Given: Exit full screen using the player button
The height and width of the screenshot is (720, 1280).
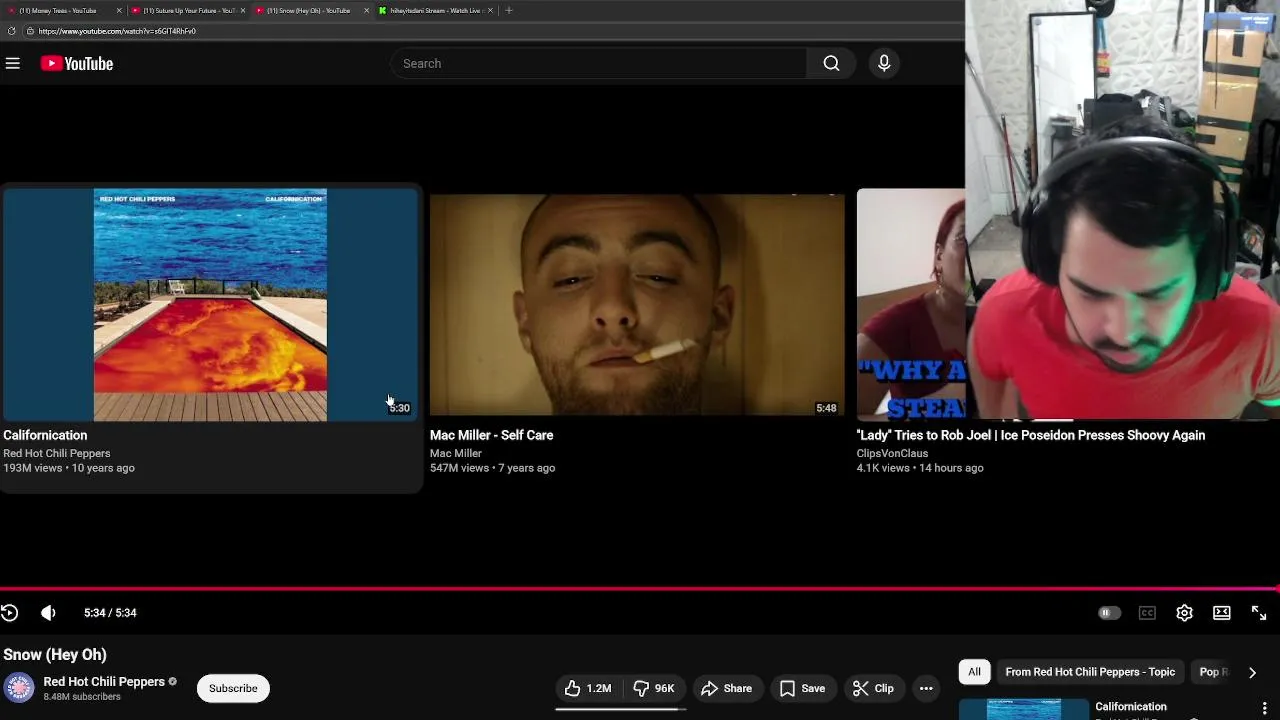Looking at the screenshot, I should point(1259,613).
